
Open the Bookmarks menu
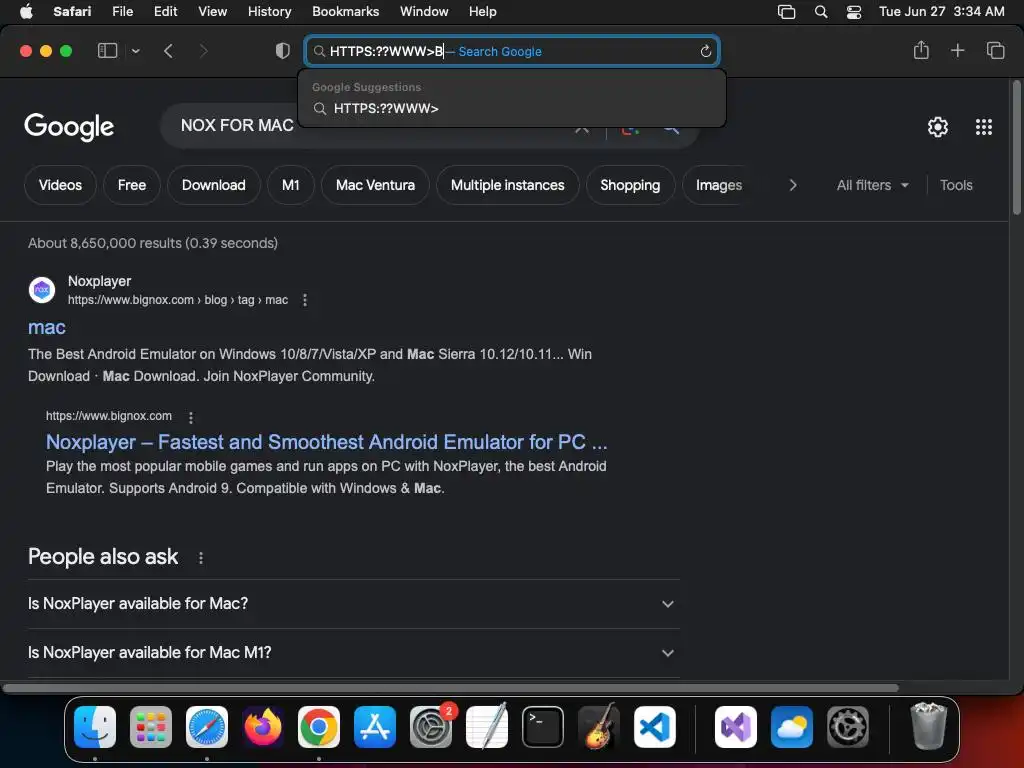(x=345, y=11)
